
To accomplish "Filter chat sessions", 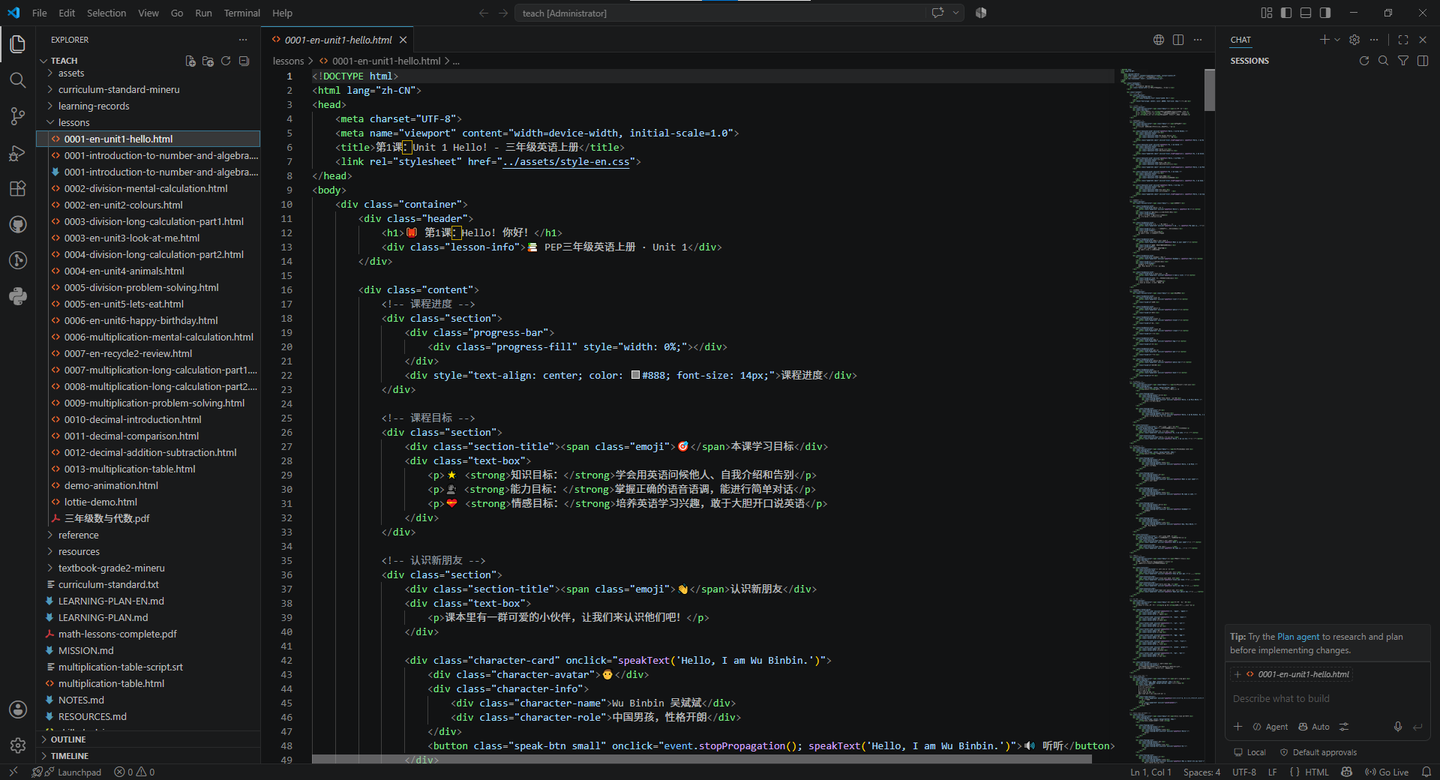I will [x=1403, y=61].
